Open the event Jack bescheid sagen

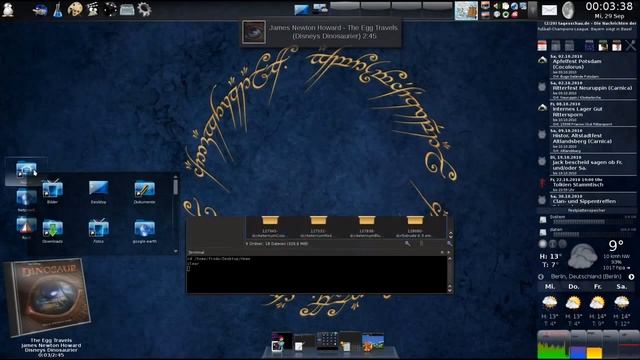click(592, 165)
